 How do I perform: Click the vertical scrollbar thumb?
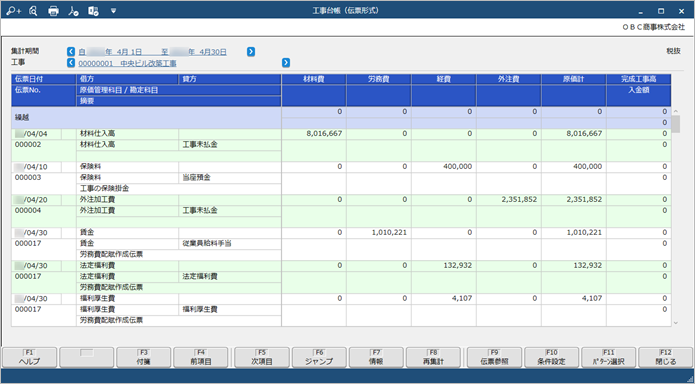click(x=675, y=124)
